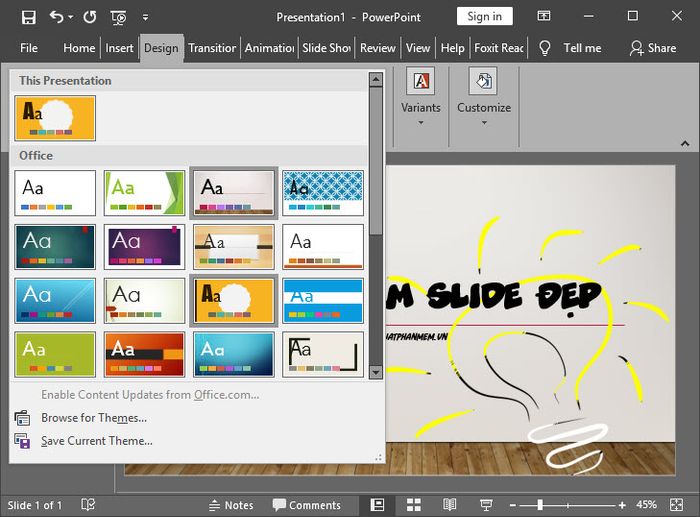Click the Repeat icon in quick access toolbar
This screenshot has height=517, width=700.
point(90,17)
